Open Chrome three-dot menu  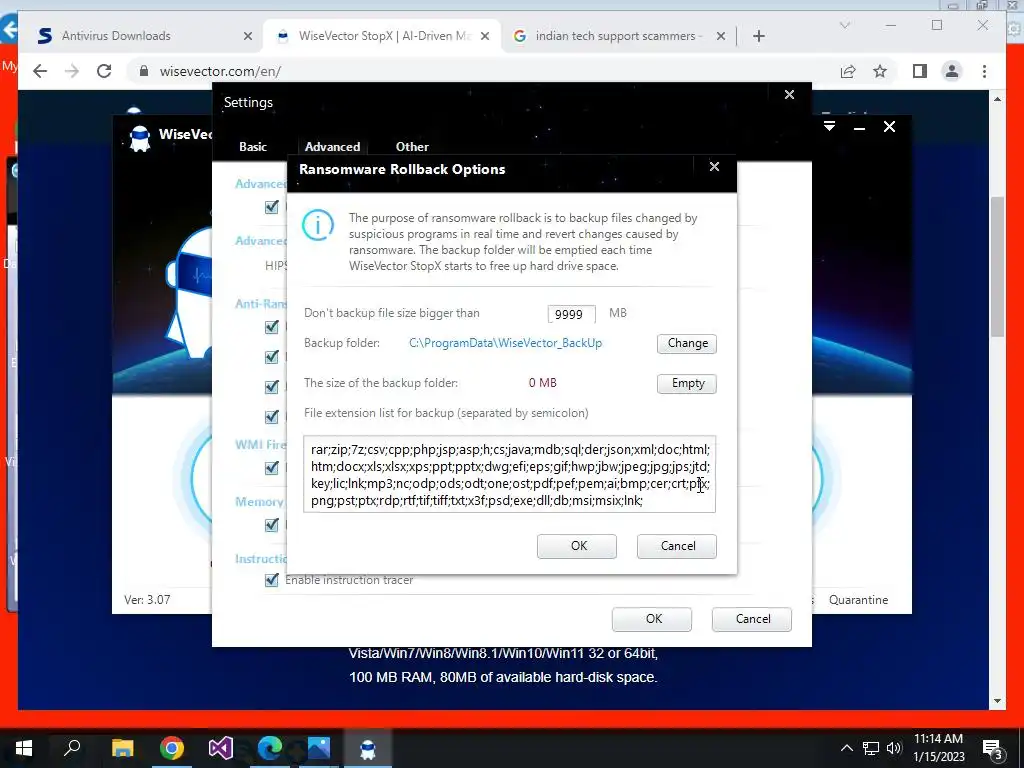point(984,71)
